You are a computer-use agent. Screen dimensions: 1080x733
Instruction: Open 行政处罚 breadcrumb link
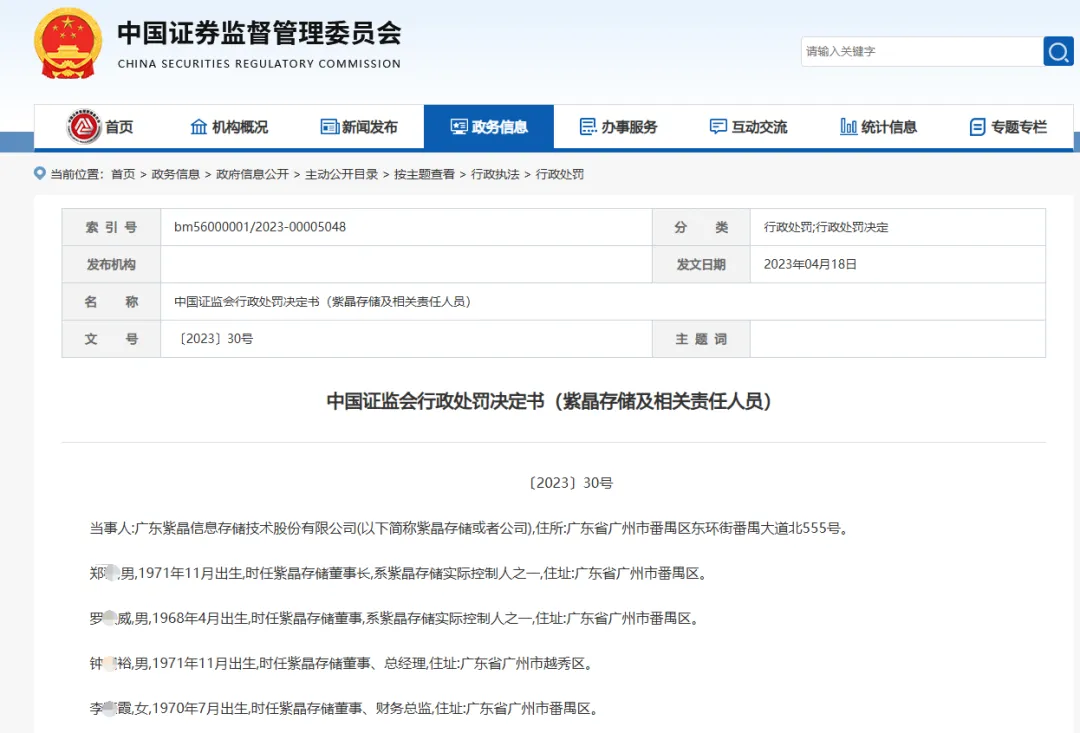pos(560,174)
